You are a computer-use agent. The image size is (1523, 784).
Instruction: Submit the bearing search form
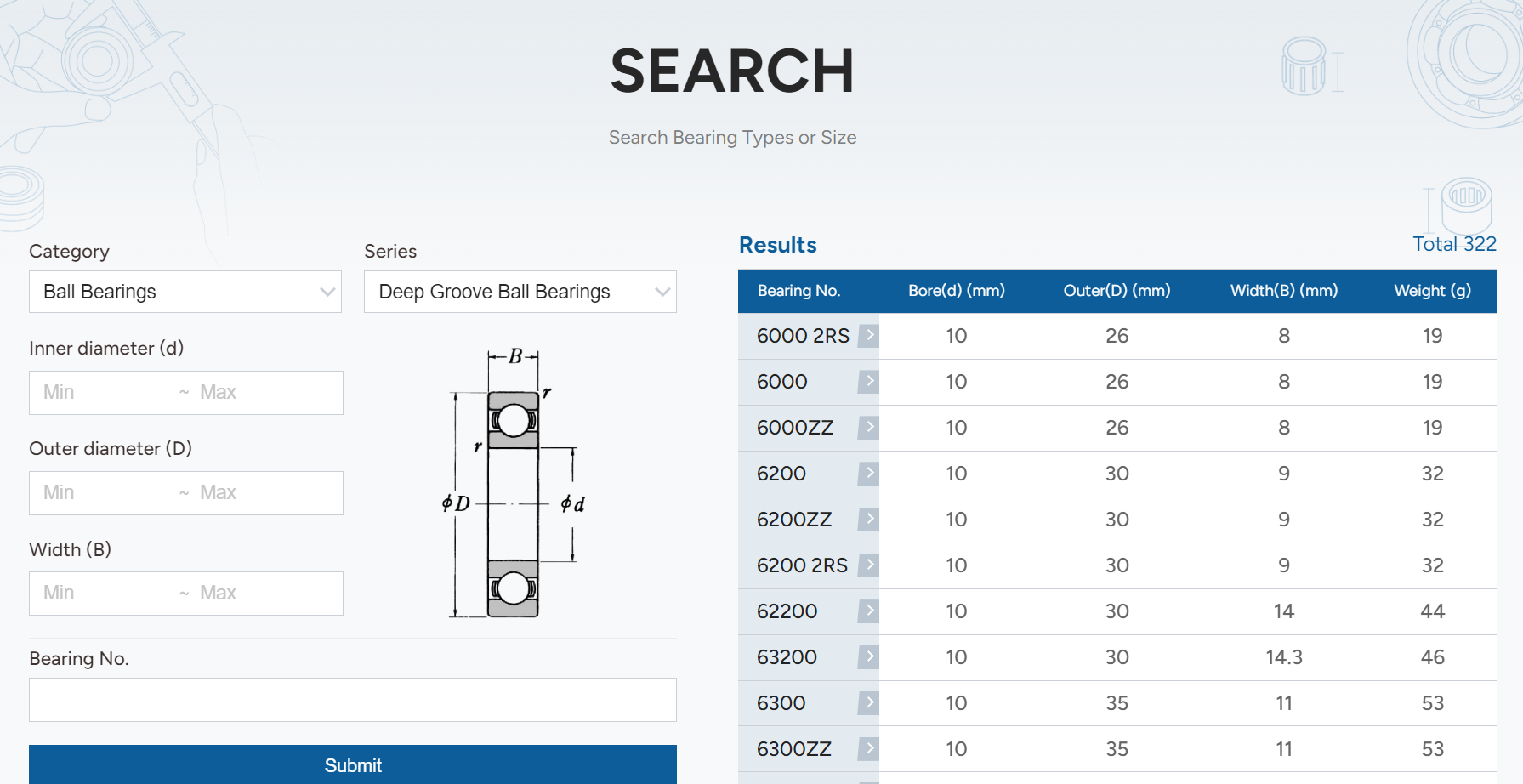point(352,764)
